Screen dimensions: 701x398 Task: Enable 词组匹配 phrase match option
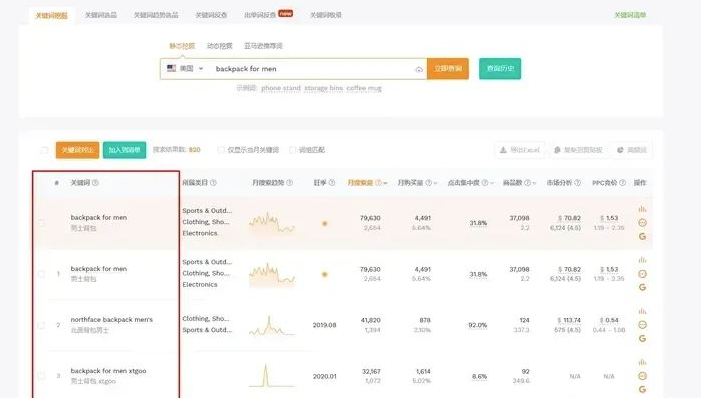[292, 150]
